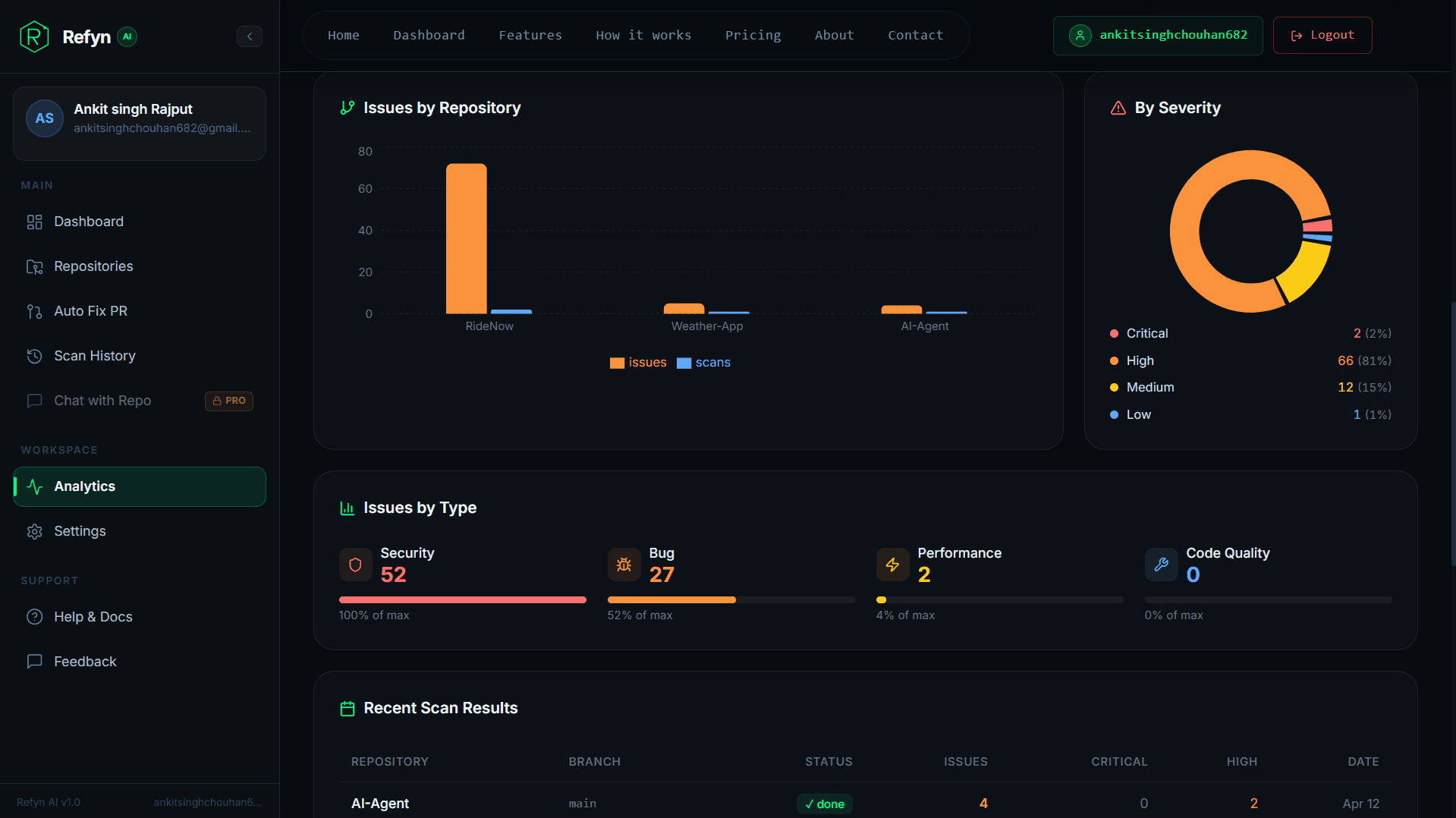Open Scan History in sidebar
This screenshot has height=818, width=1456.
pos(94,356)
